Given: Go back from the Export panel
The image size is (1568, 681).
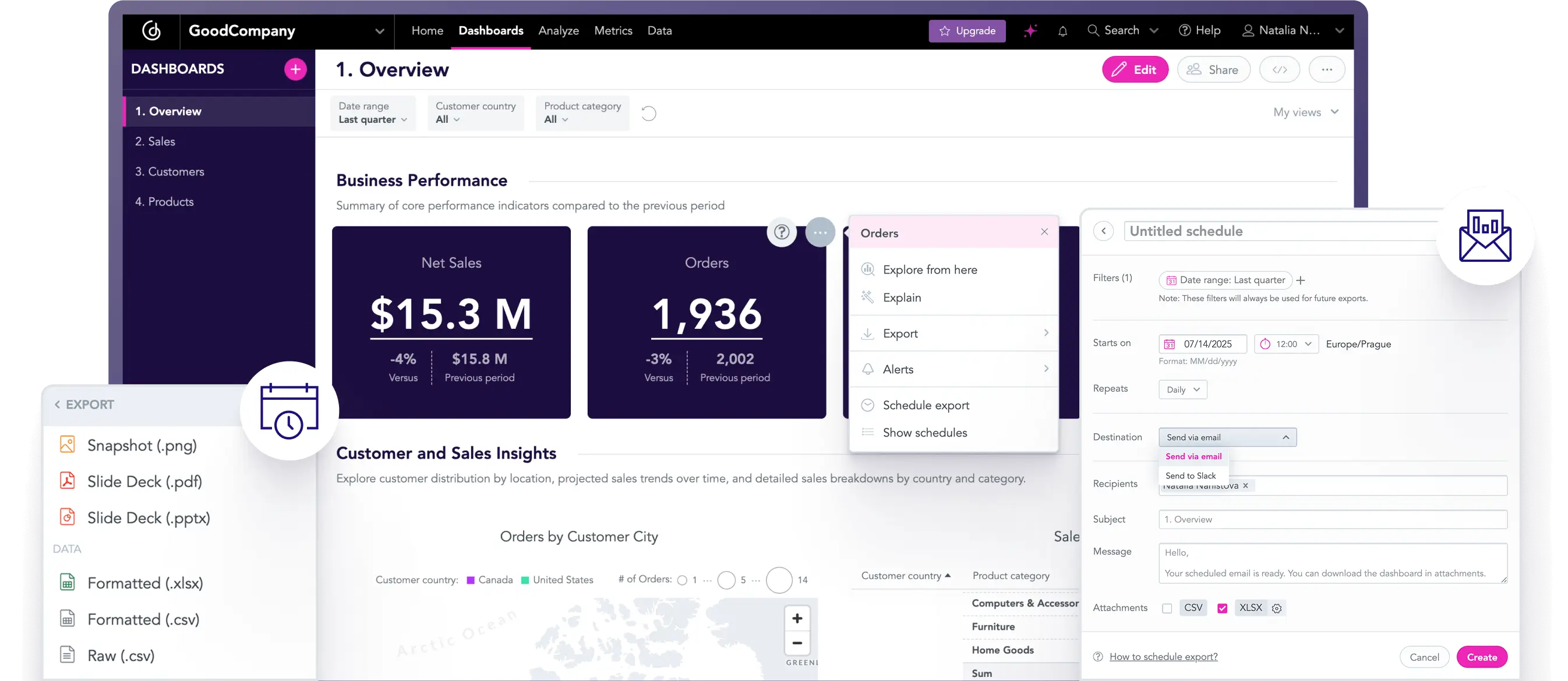Looking at the screenshot, I should (x=57, y=405).
